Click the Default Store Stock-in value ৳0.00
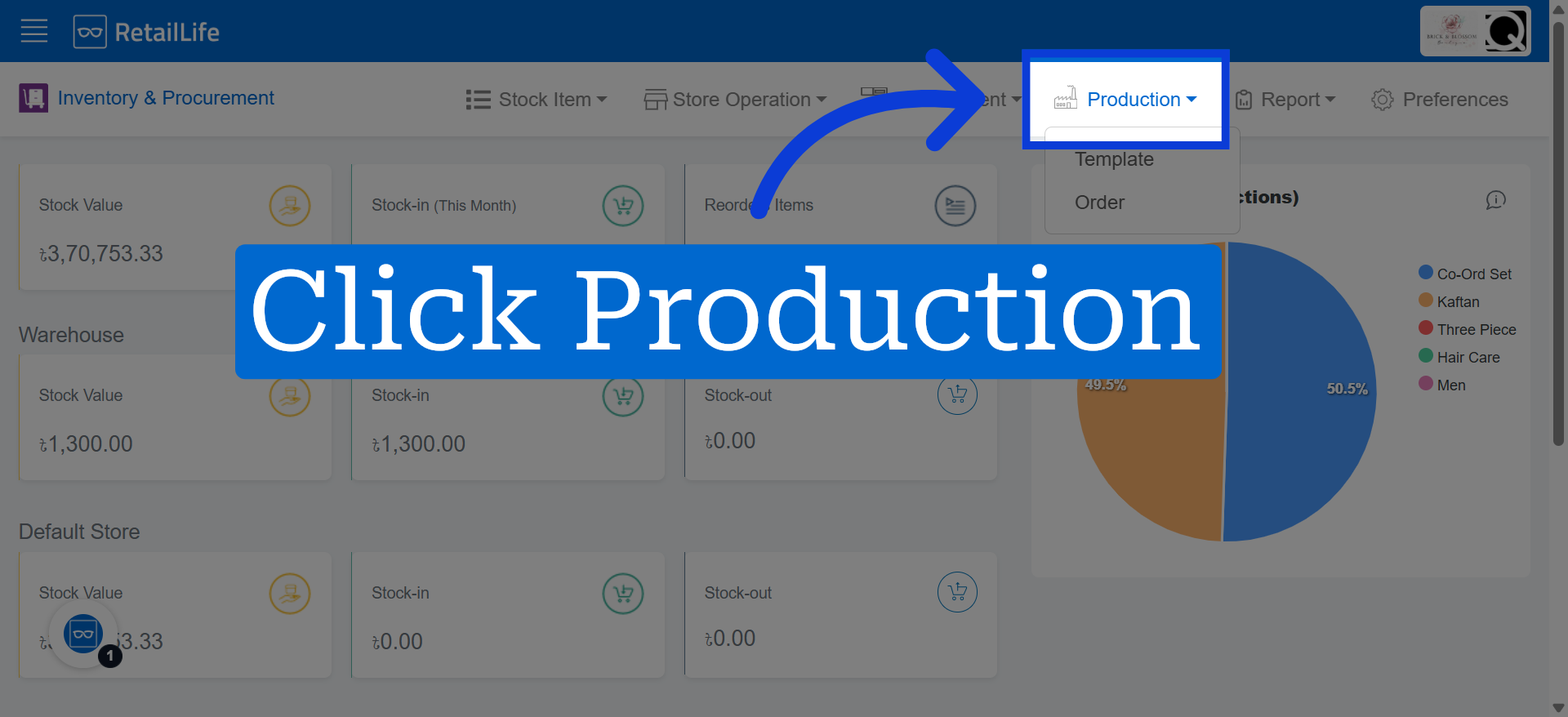 (x=397, y=642)
